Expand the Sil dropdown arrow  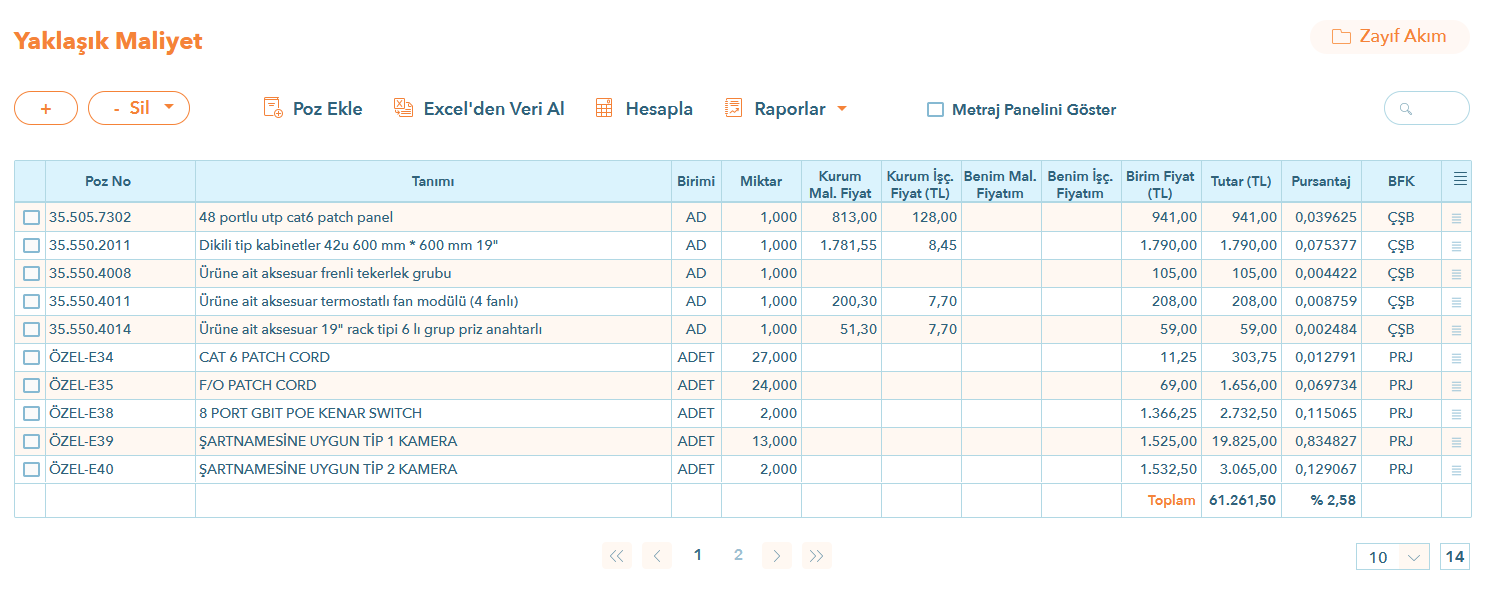[169, 107]
